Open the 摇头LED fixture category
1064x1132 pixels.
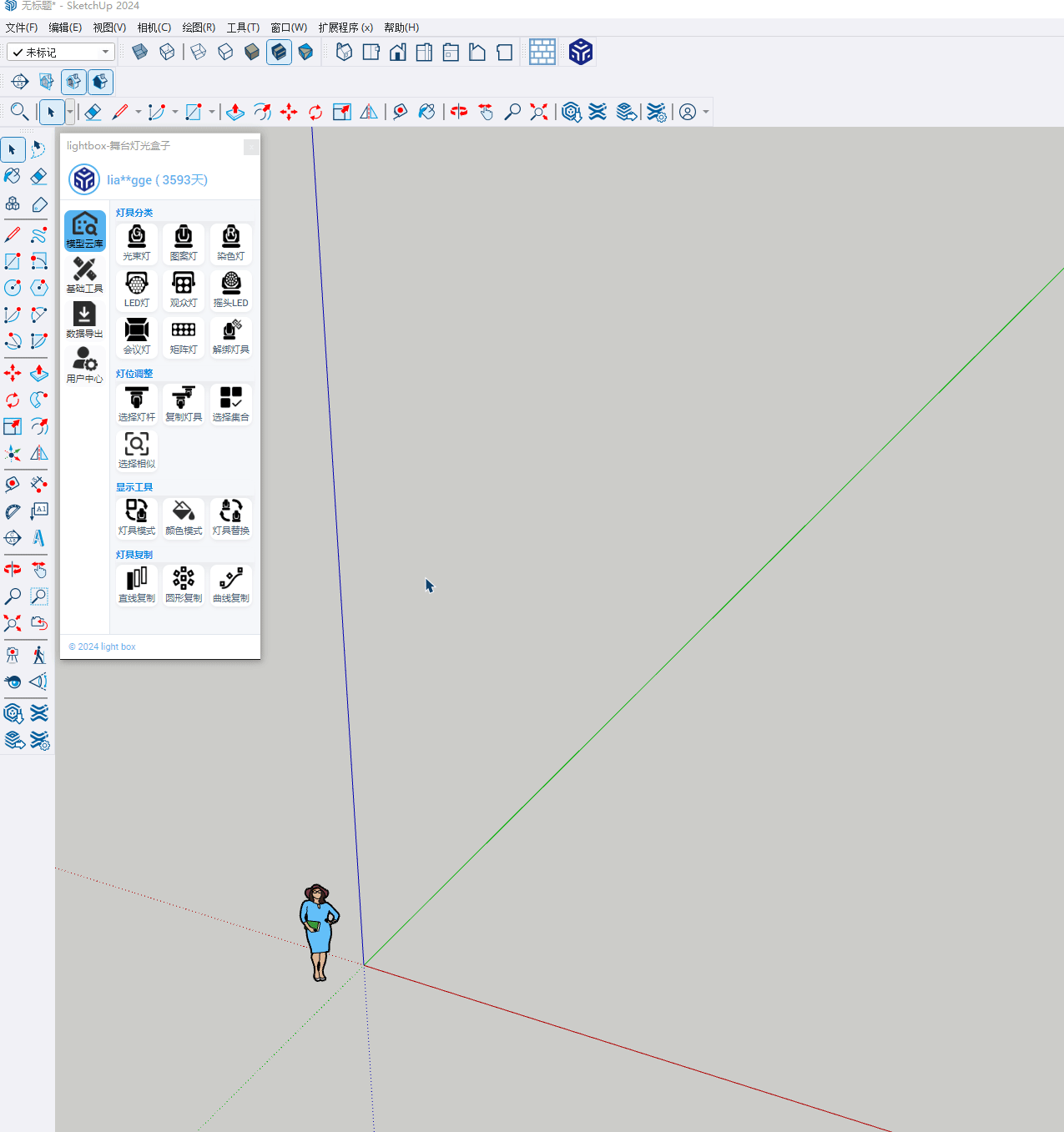(x=231, y=290)
